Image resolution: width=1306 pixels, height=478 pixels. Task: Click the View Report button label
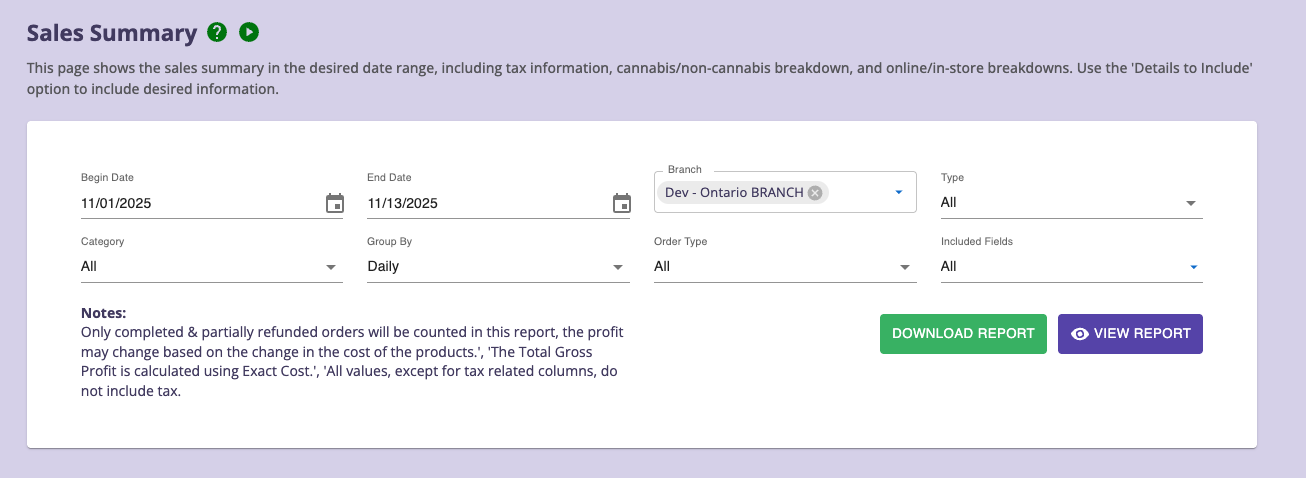click(1142, 334)
